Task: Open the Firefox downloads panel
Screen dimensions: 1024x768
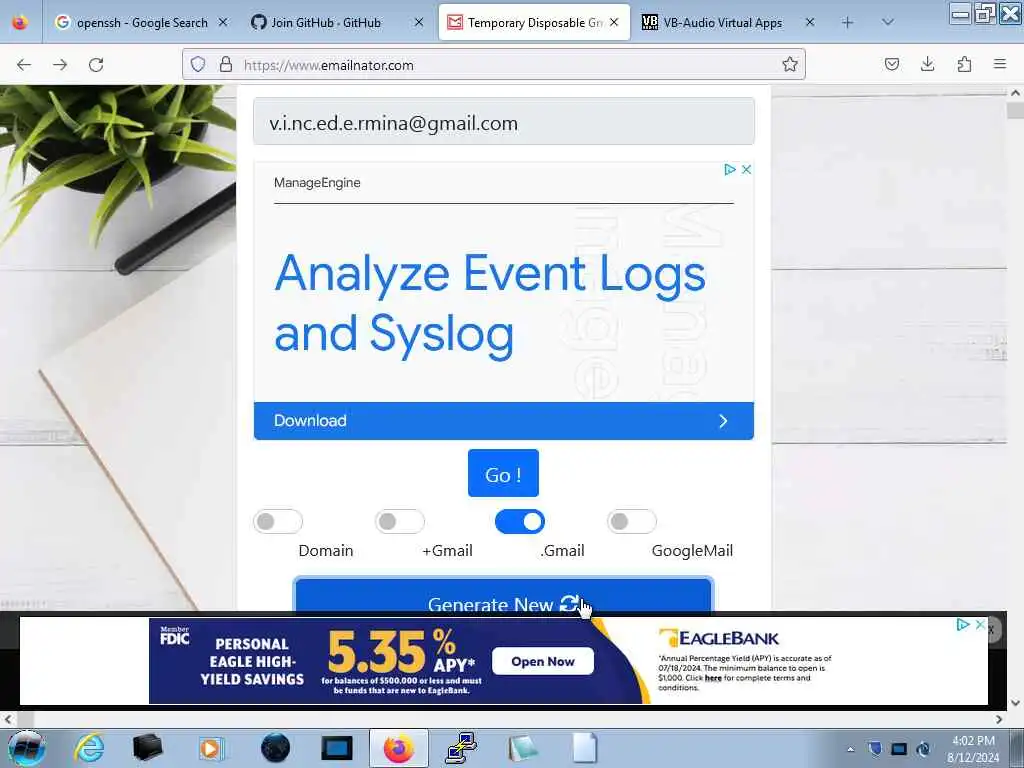Action: 927,64
